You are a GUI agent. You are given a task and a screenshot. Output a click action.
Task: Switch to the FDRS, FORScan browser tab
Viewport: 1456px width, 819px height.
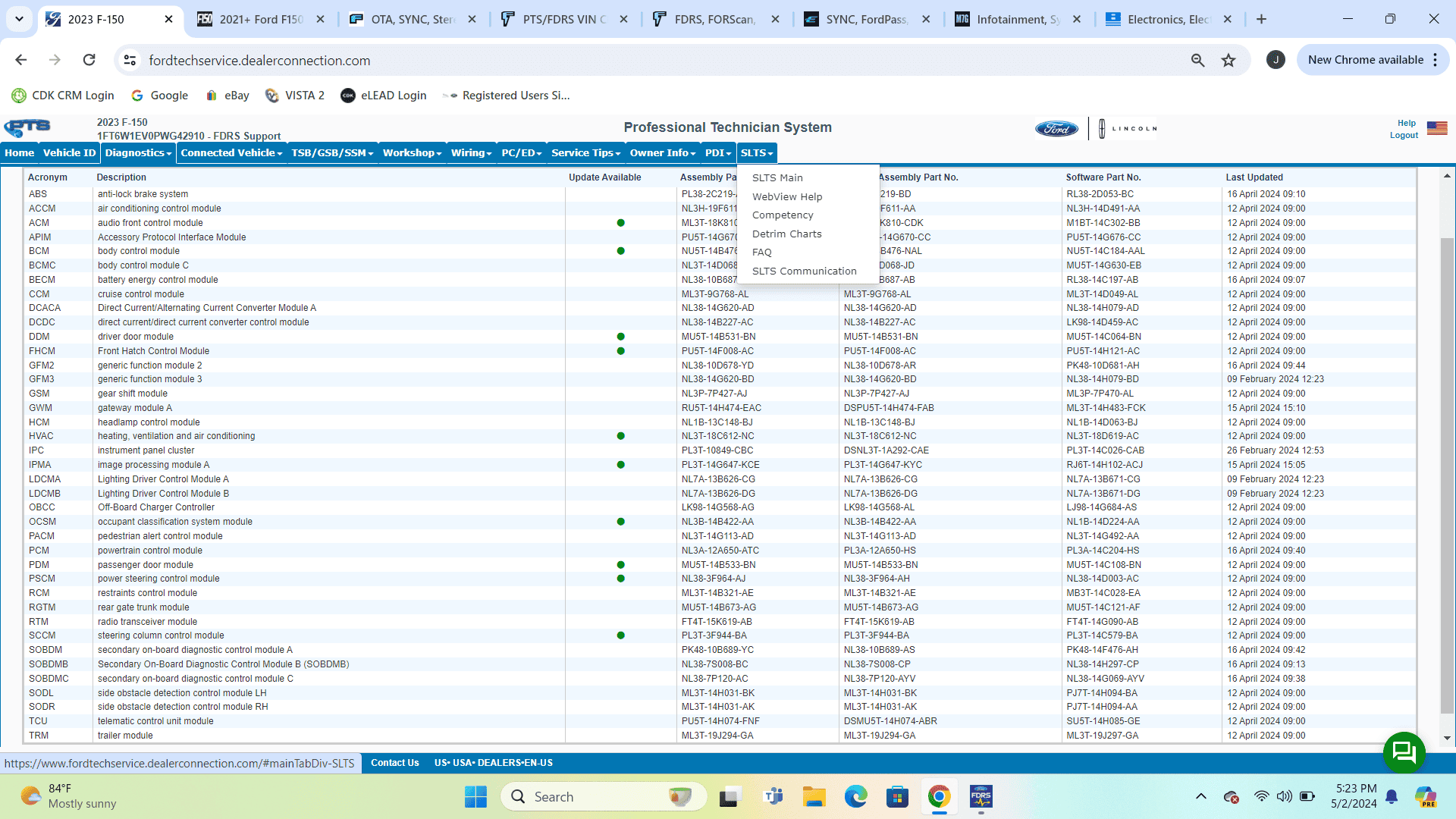click(x=714, y=19)
